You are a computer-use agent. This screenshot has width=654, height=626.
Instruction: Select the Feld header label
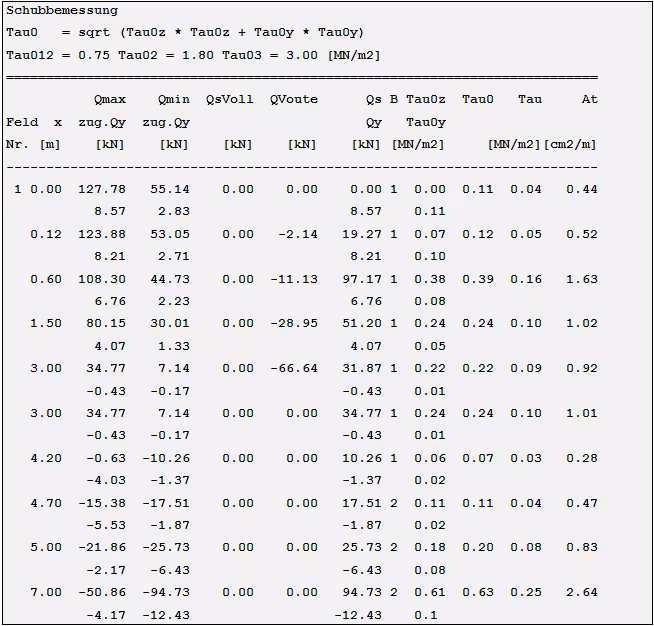coord(23,122)
